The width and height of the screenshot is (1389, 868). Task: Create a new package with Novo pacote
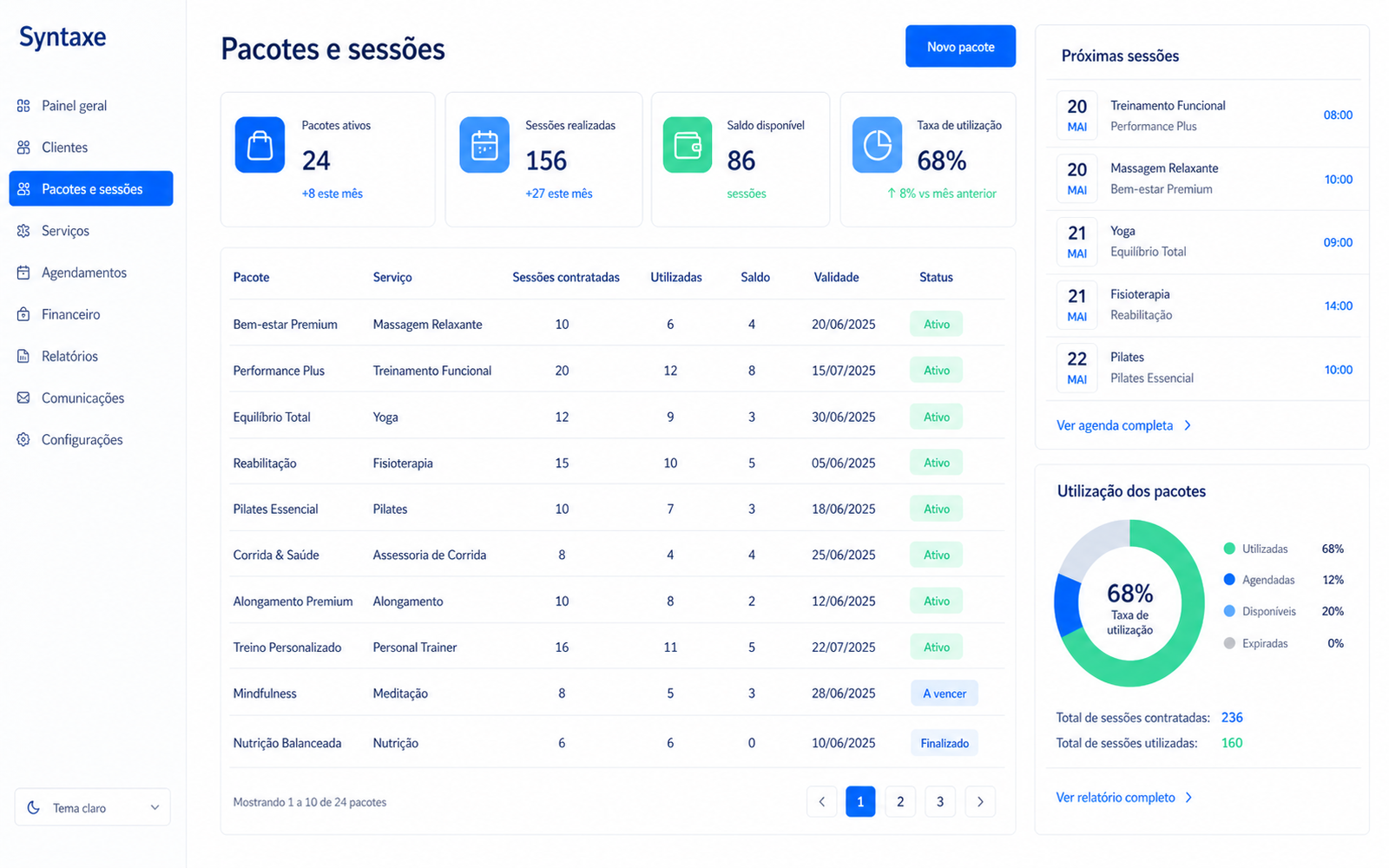(x=960, y=47)
